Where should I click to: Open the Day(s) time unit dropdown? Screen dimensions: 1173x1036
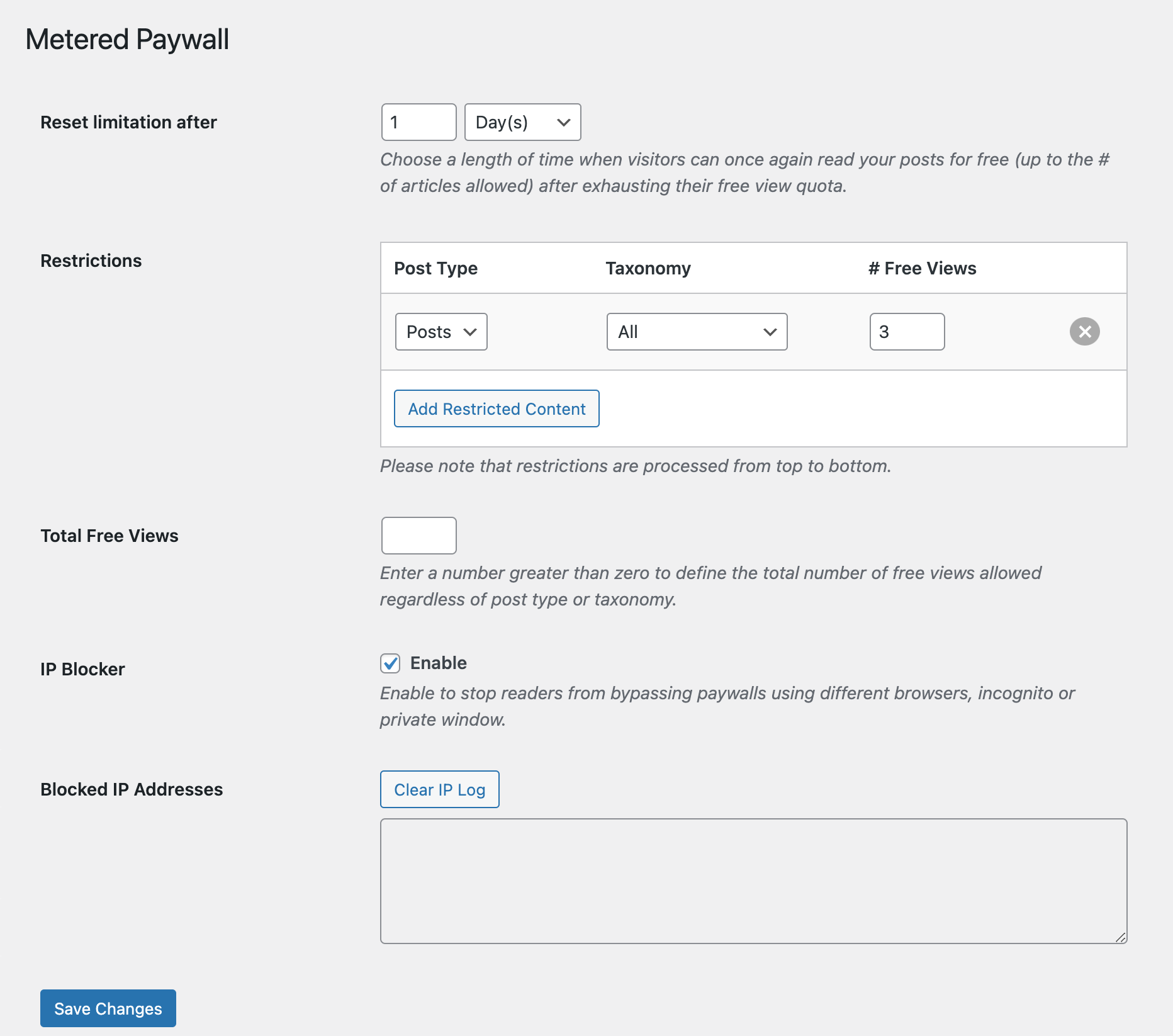[x=522, y=122]
